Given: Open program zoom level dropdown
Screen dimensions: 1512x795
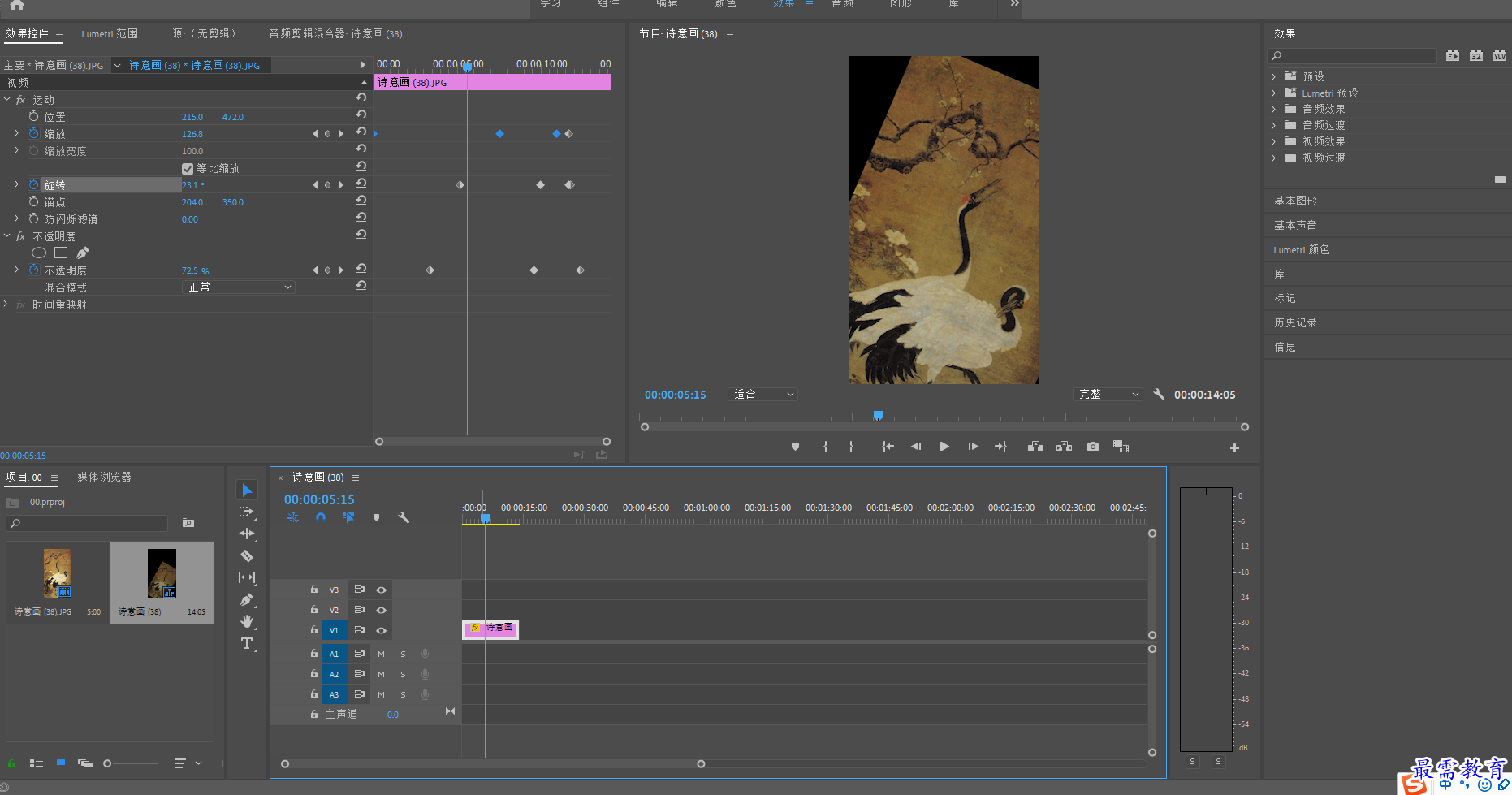Looking at the screenshot, I should tap(763, 394).
